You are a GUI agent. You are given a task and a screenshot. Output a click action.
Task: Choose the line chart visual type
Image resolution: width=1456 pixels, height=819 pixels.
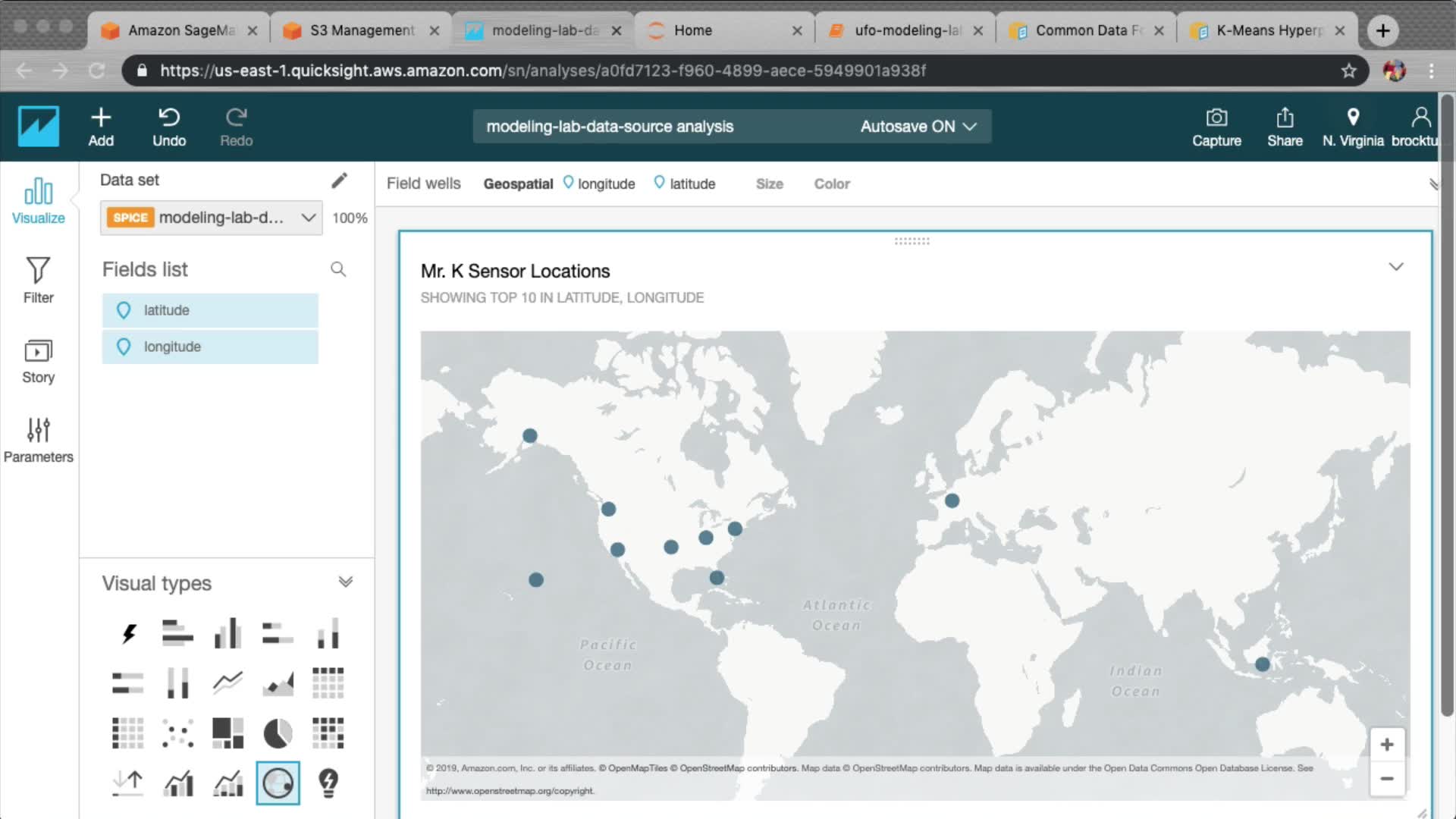click(x=227, y=683)
